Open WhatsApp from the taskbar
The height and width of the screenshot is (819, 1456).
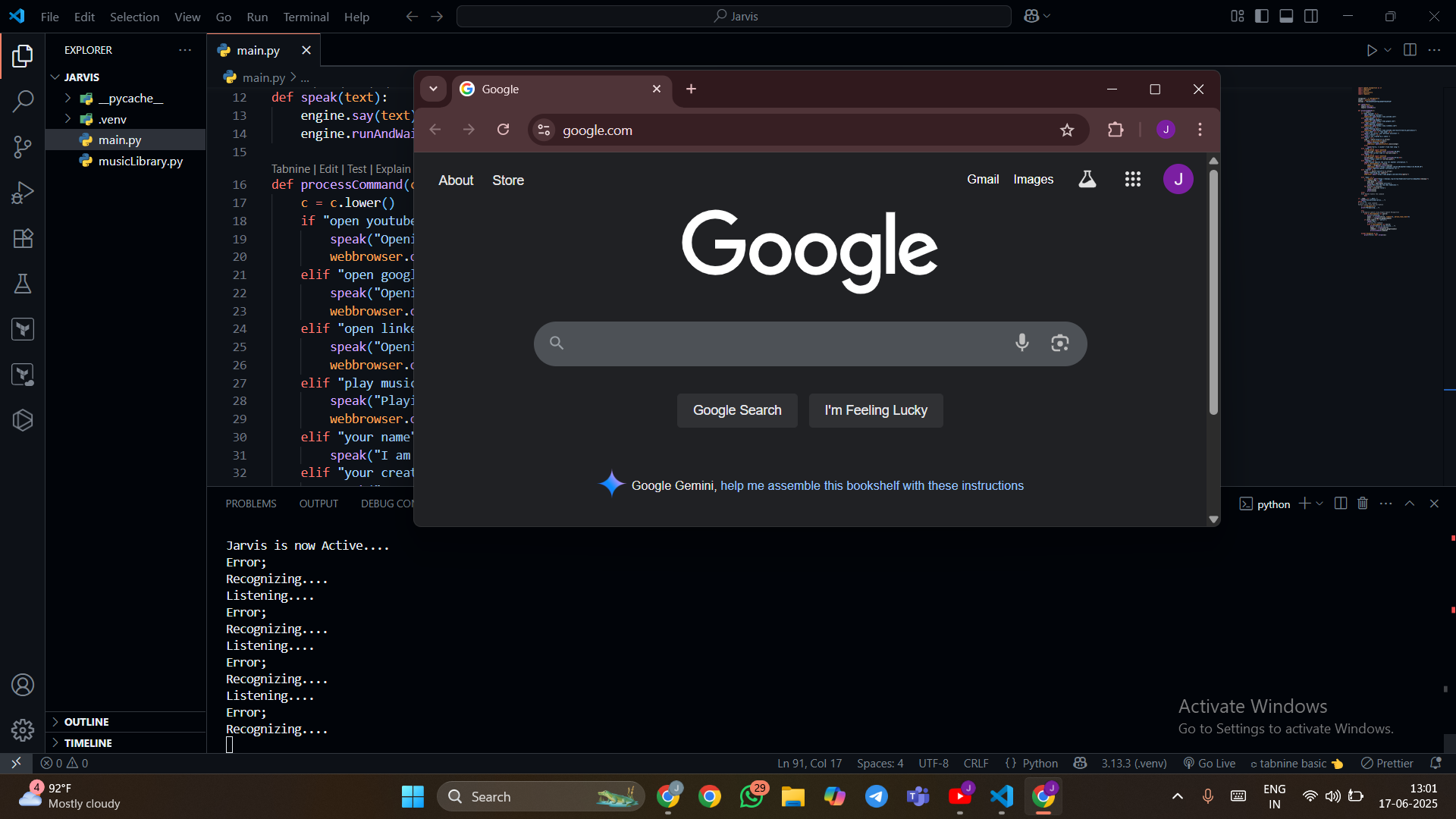coord(752,796)
